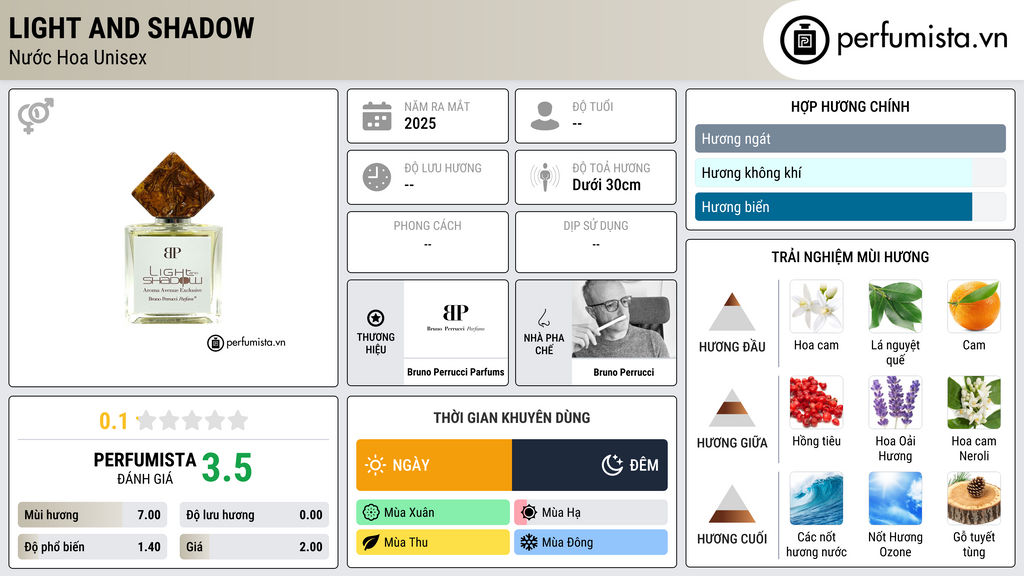The width and height of the screenshot is (1024, 576).
Task: Select the Ngày daytime segment
Action: point(434,465)
